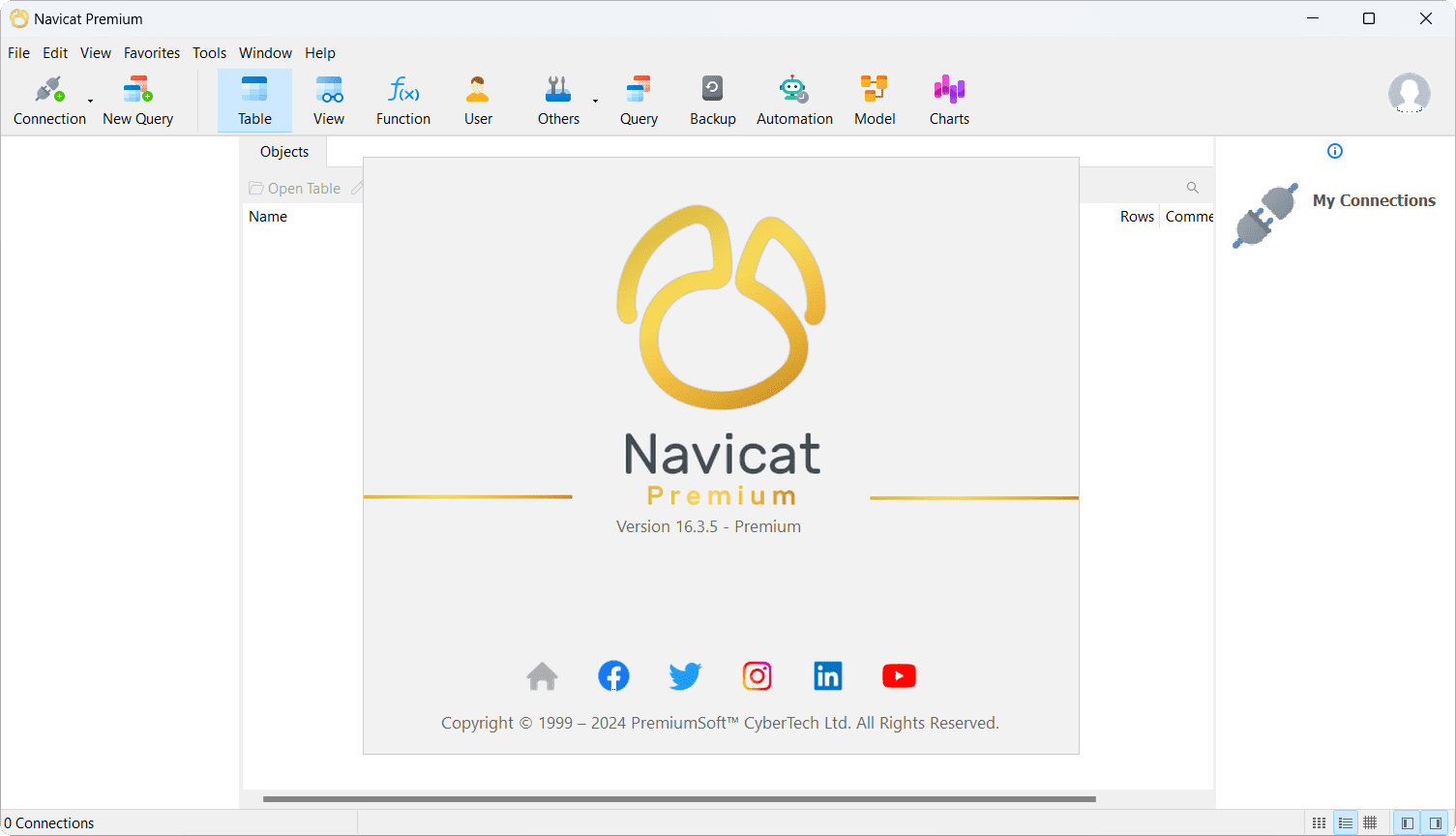Maximize the Navicat Premium window
Image resolution: width=1456 pixels, height=836 pixels.
click(x=1369, y=18)
